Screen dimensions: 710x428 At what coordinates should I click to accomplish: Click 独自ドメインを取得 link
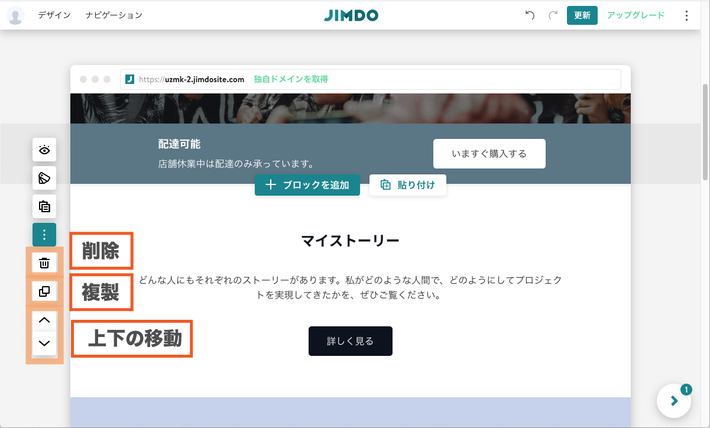[291, 79]
